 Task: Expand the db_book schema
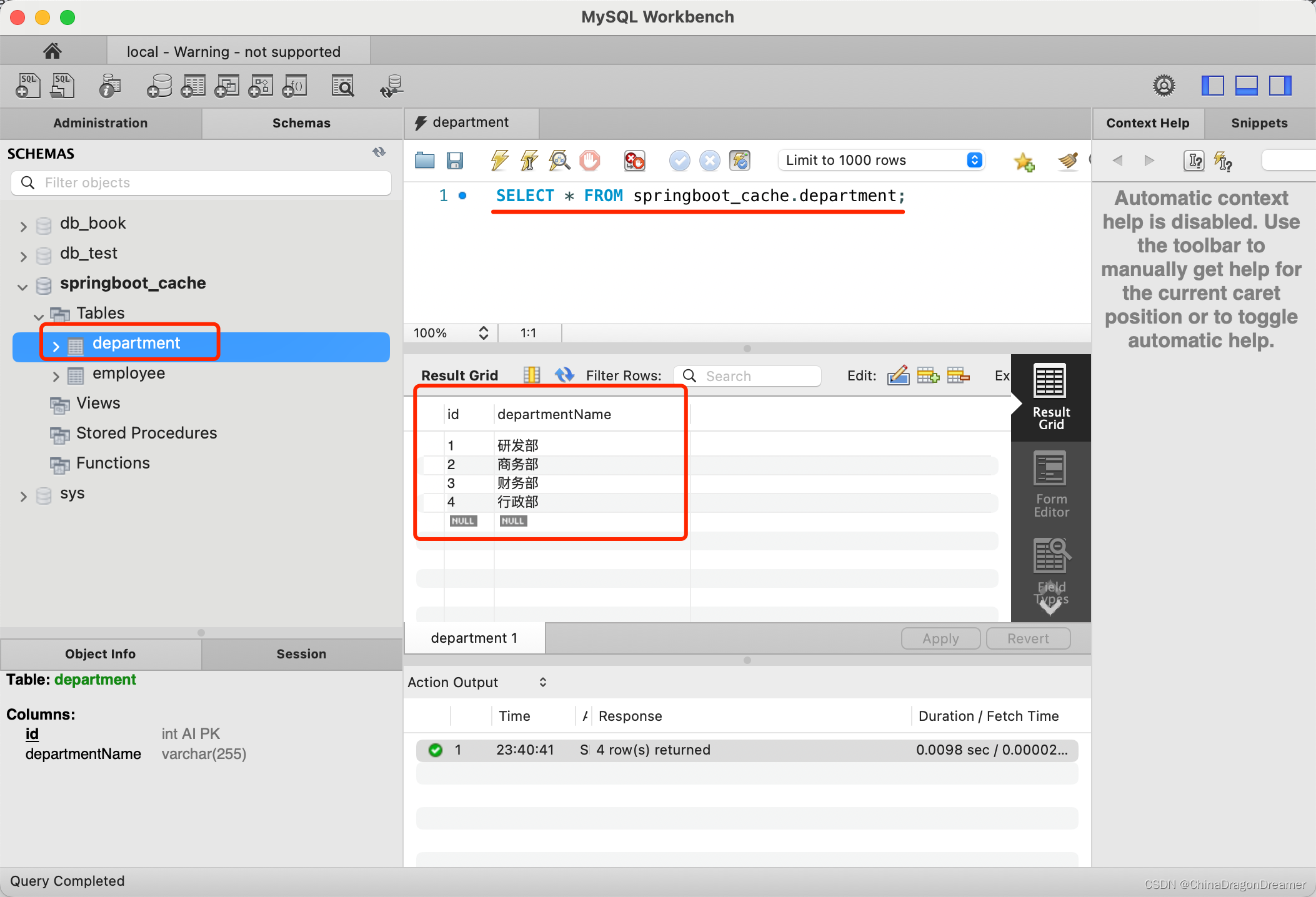pyautogui.click(x=23, y=226)
